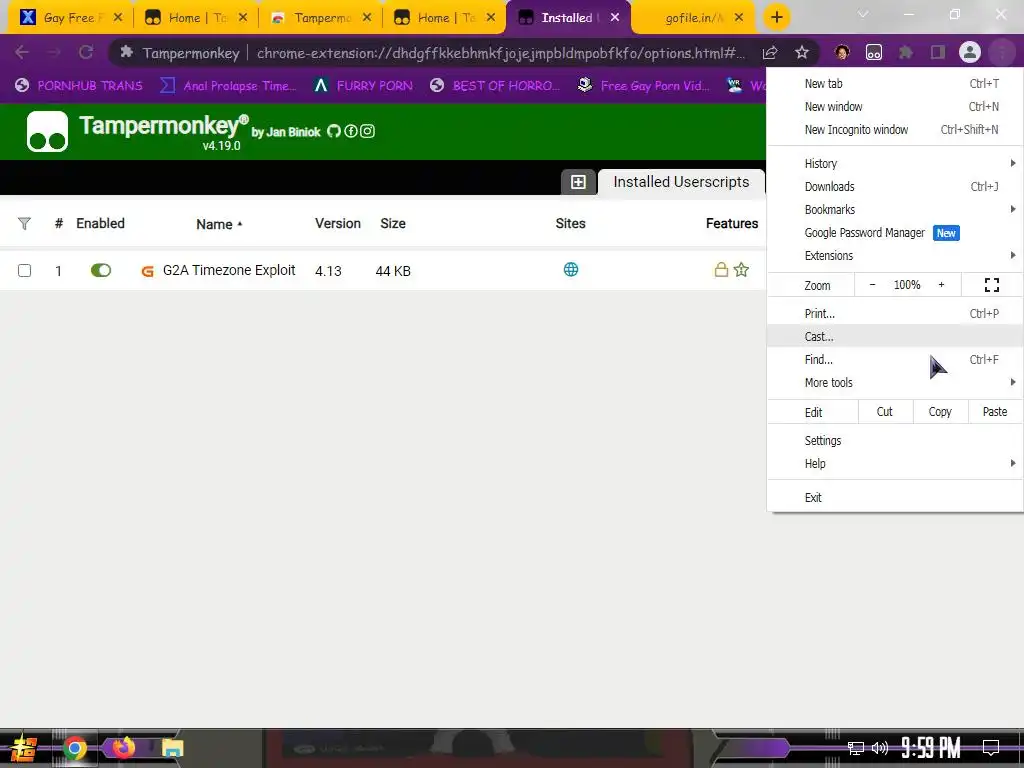Switch to the Installed Userscripts tab

click(681, 182)
